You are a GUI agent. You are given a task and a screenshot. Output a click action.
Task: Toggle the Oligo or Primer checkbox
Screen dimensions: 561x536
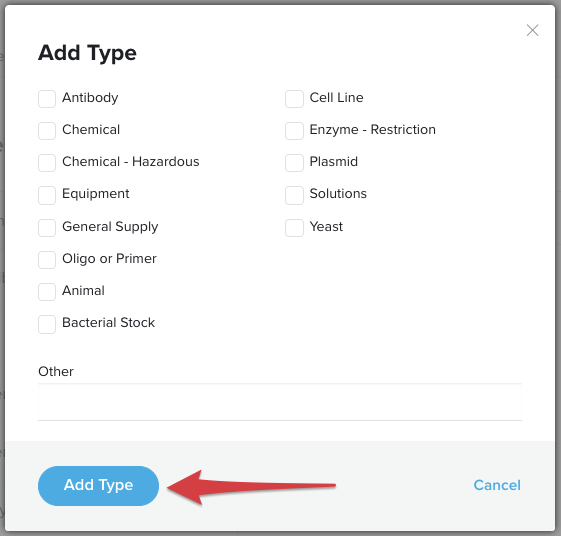[47, 259]
